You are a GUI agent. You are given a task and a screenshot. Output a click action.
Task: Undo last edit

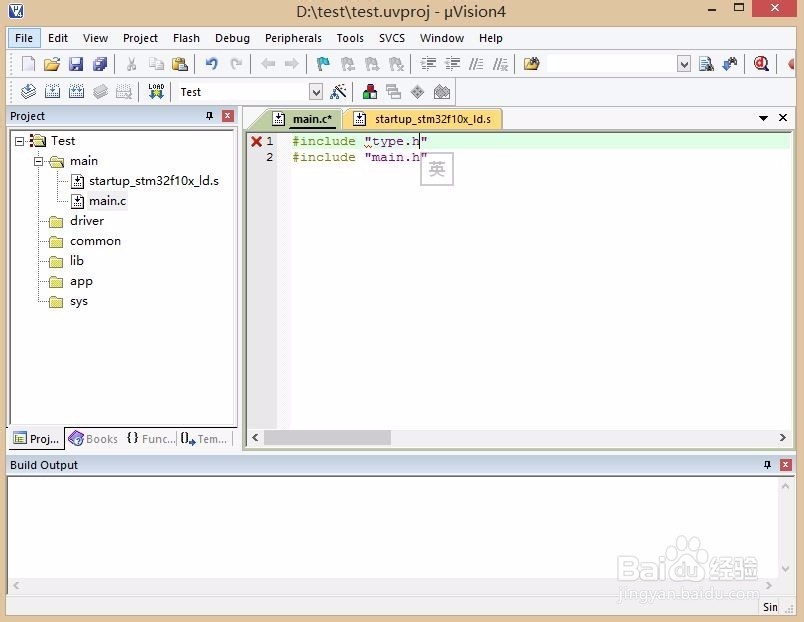click(211, 64)
